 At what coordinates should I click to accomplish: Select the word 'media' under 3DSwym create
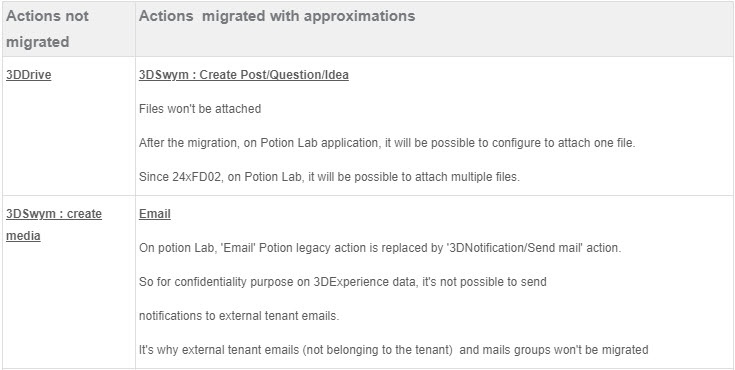23,235
